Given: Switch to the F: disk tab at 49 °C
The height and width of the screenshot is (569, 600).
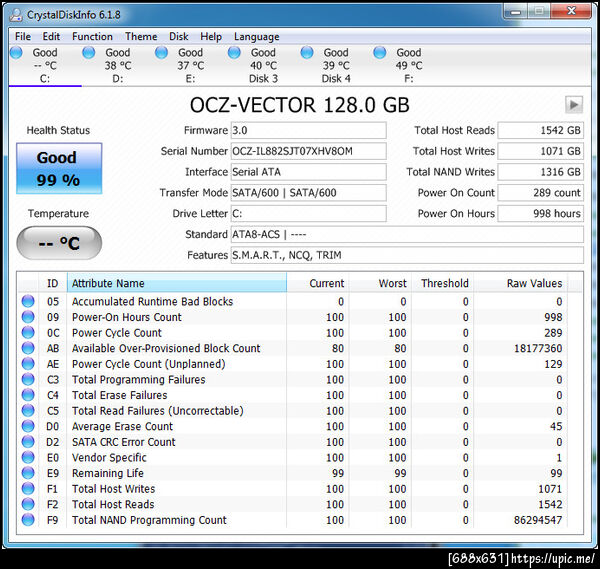Looking at the screenshot, I should [409, 65].
